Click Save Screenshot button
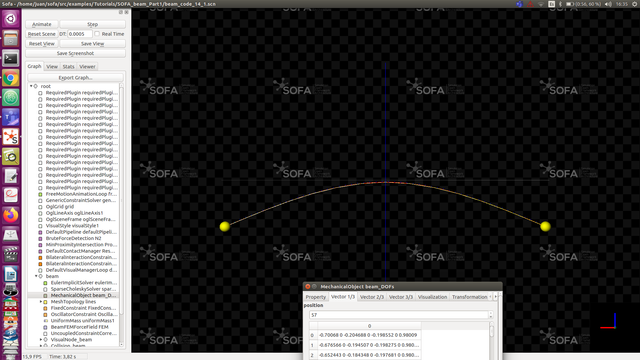This screenshot has height=360, width=640. click(x=76, y=53)
